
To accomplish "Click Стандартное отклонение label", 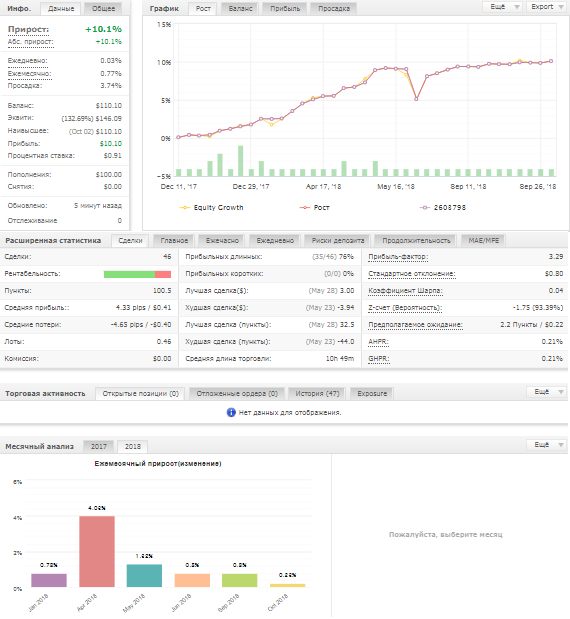I will (412, 274).
